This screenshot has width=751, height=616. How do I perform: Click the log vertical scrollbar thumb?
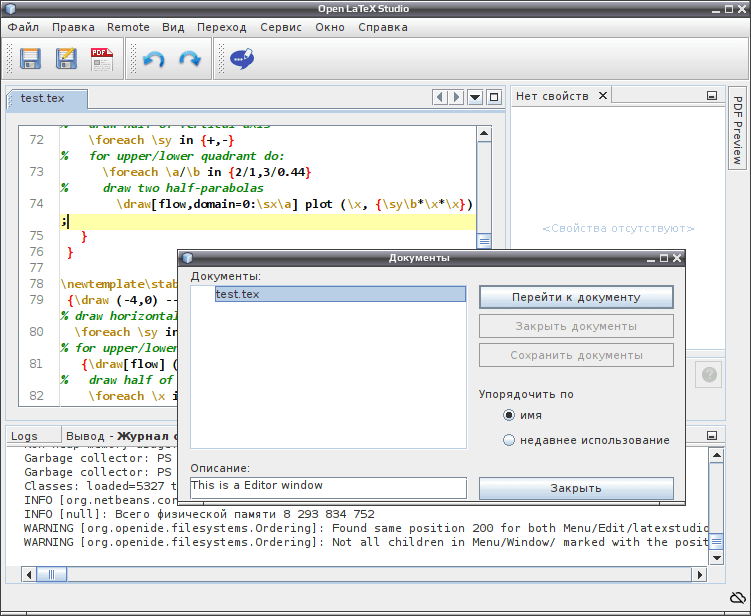tap(717, 542)
